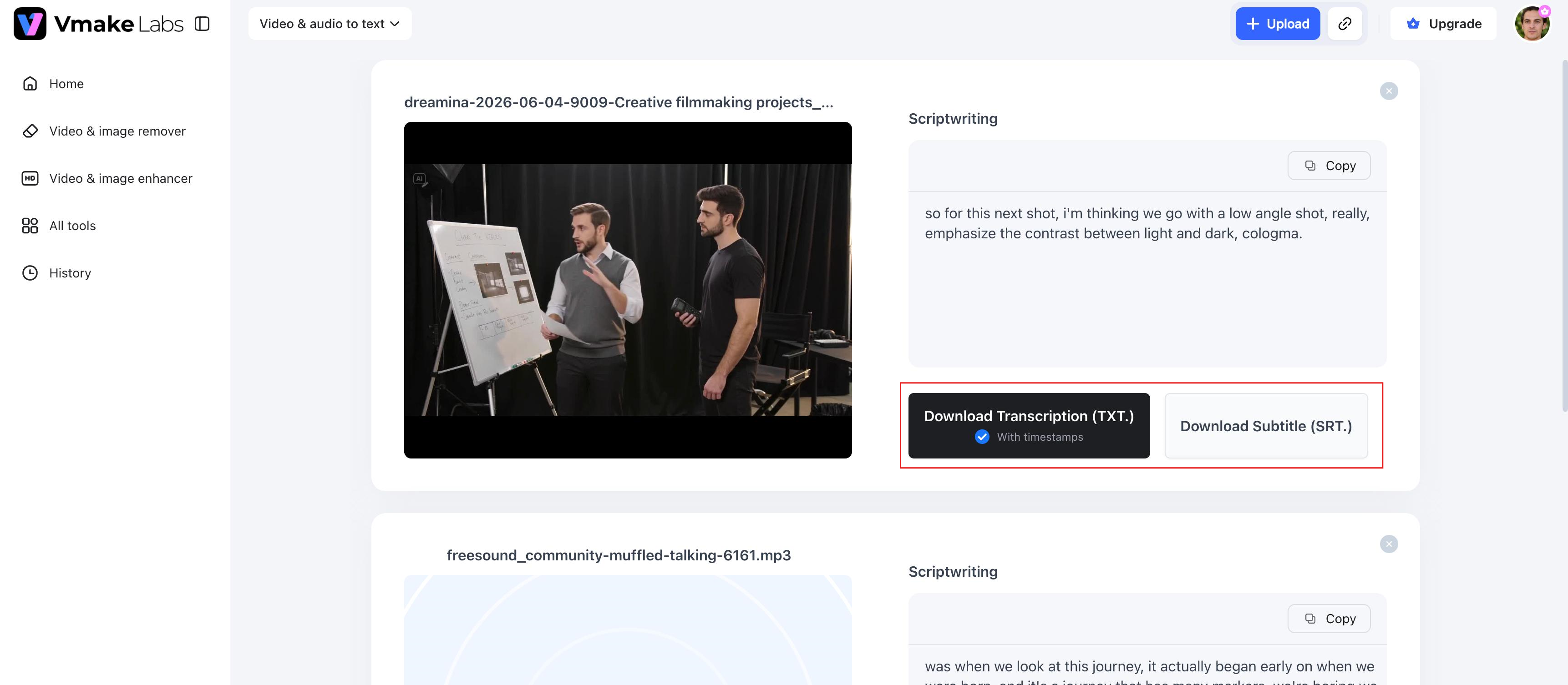Click the clock icon for History
The image size is (1568, 685).
click(x=30, y=273)
